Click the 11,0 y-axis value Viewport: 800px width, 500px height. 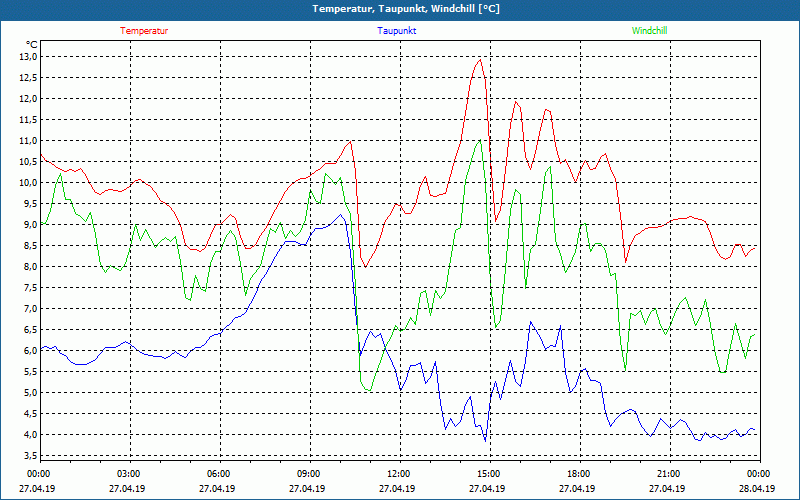coord(29,140)
